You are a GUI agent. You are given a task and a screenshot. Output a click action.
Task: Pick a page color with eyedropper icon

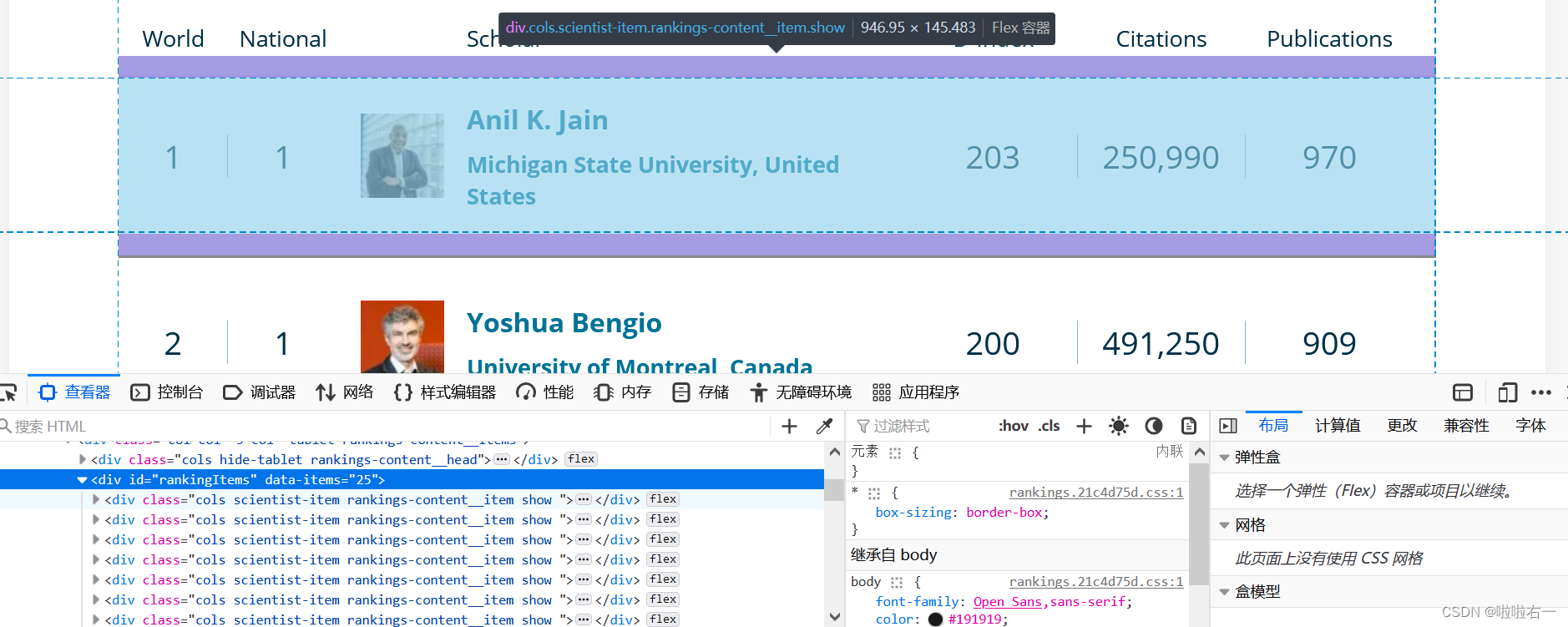click(825, 427)
